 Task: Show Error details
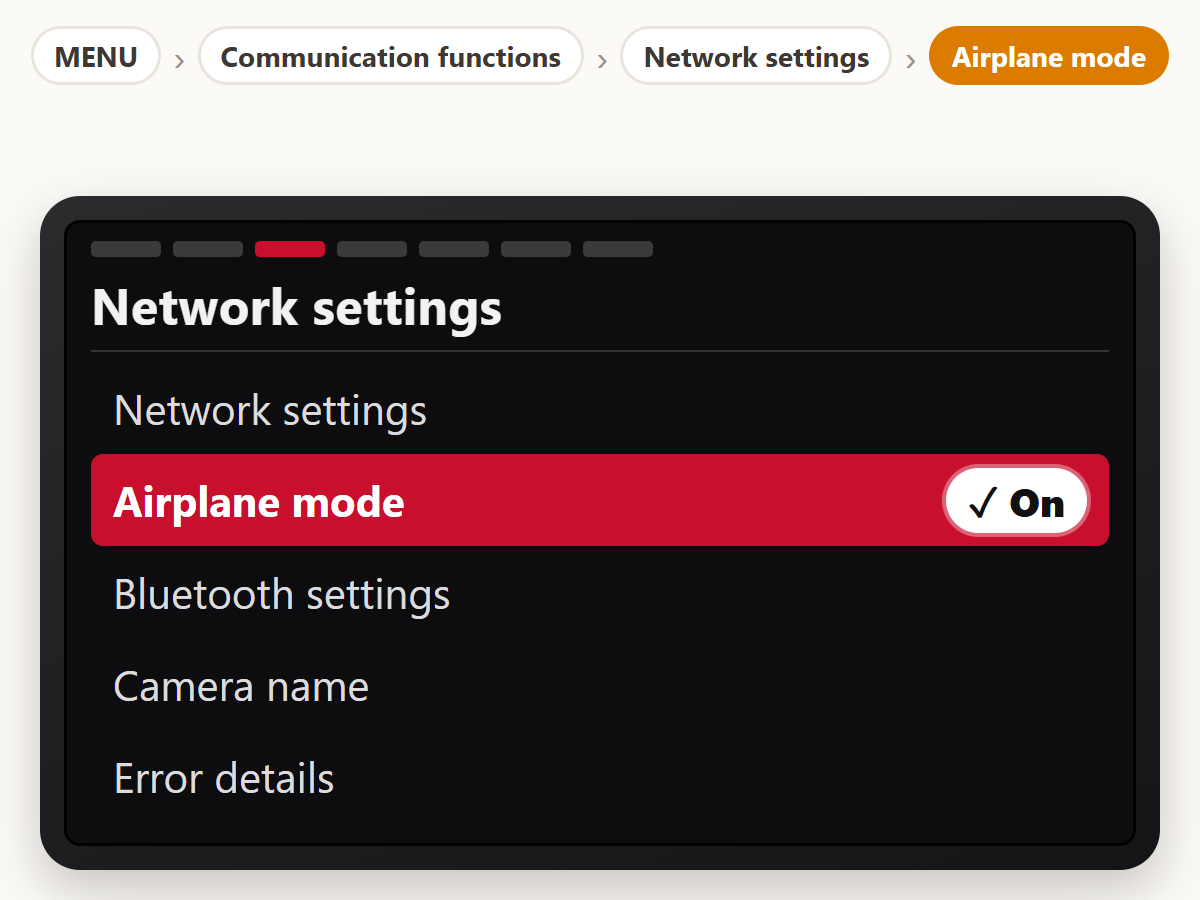pos(600,778)
